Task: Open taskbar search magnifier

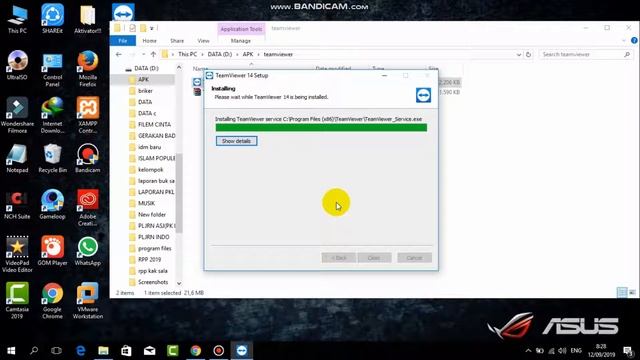Action: pyautogui.click(x=34, y=351)
